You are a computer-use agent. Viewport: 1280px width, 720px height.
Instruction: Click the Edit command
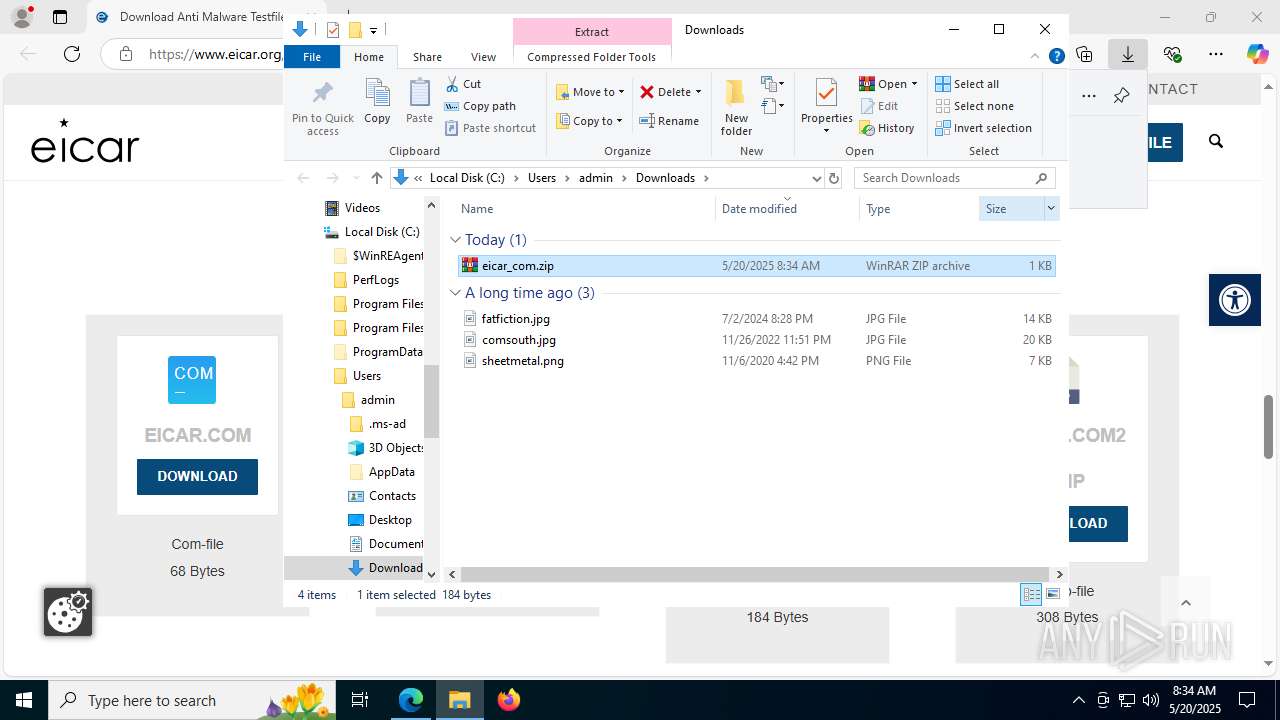pos(878,106)
